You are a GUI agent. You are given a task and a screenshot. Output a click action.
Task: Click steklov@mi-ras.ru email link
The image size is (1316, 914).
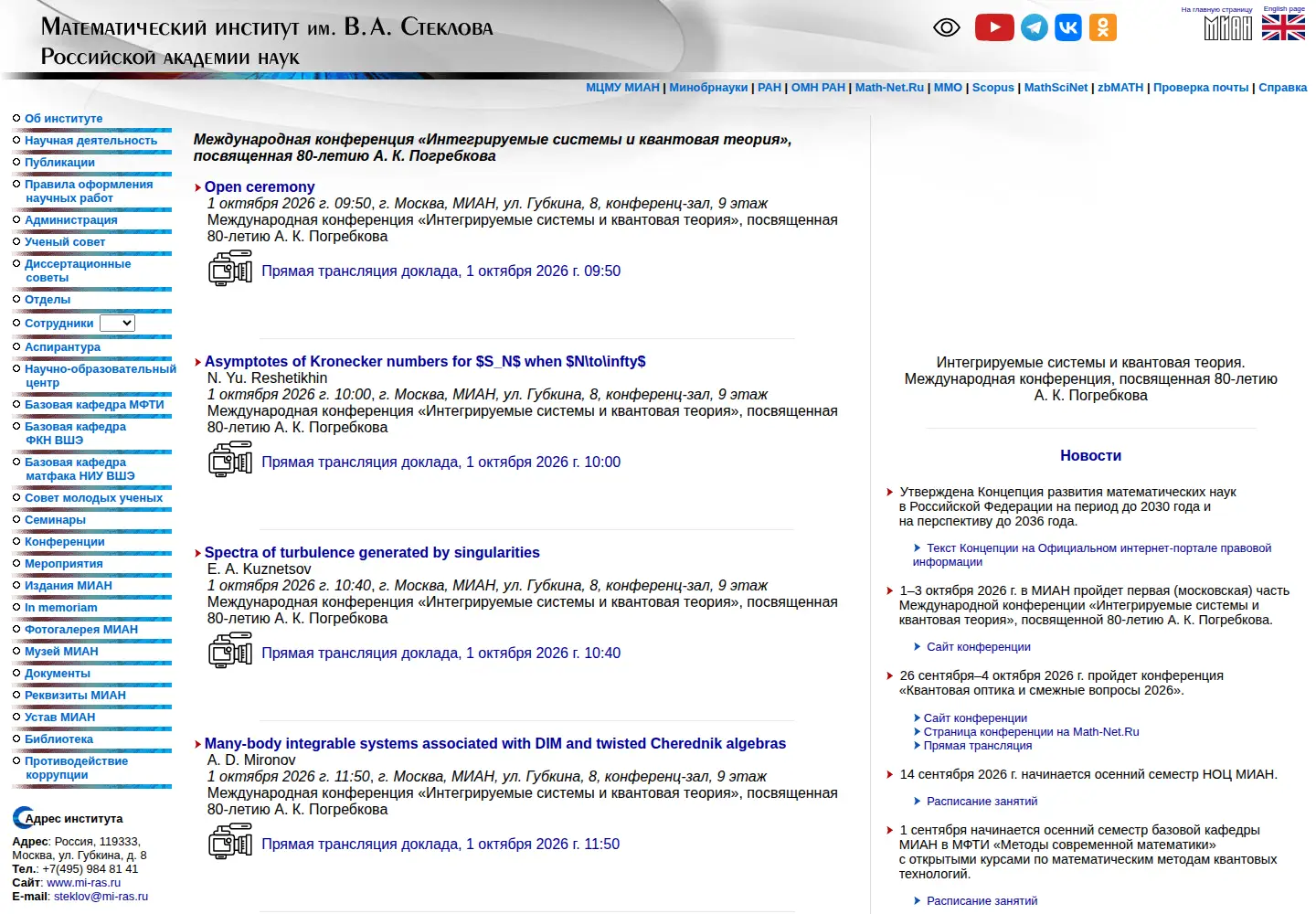pos(101,897)
